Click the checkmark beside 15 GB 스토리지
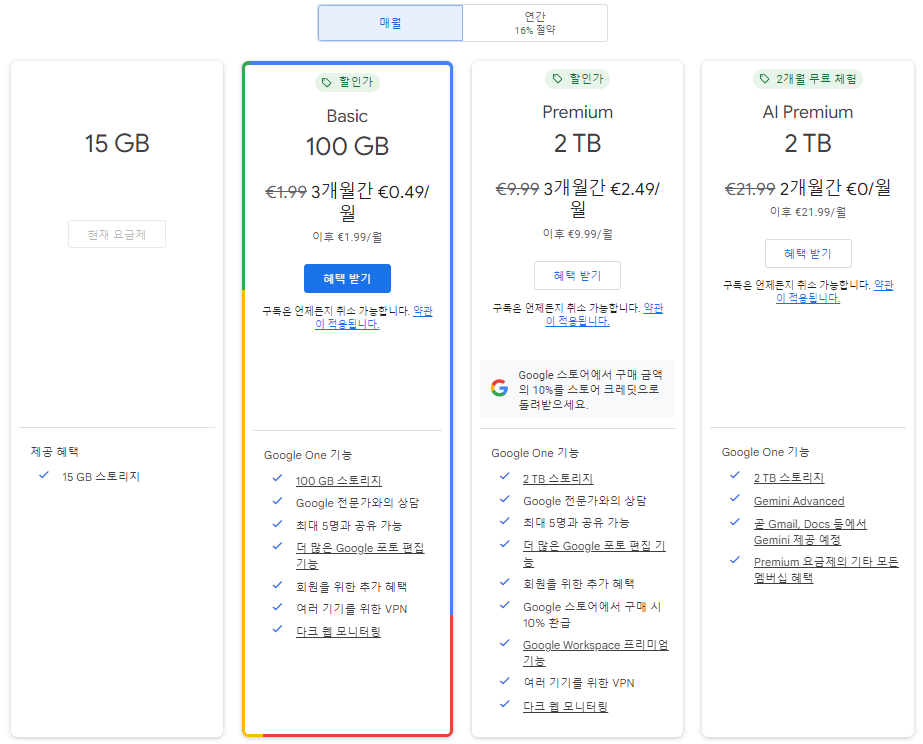The width and height of the screenshot is (923, 744). pyautogui.click(x=44, y=475)
